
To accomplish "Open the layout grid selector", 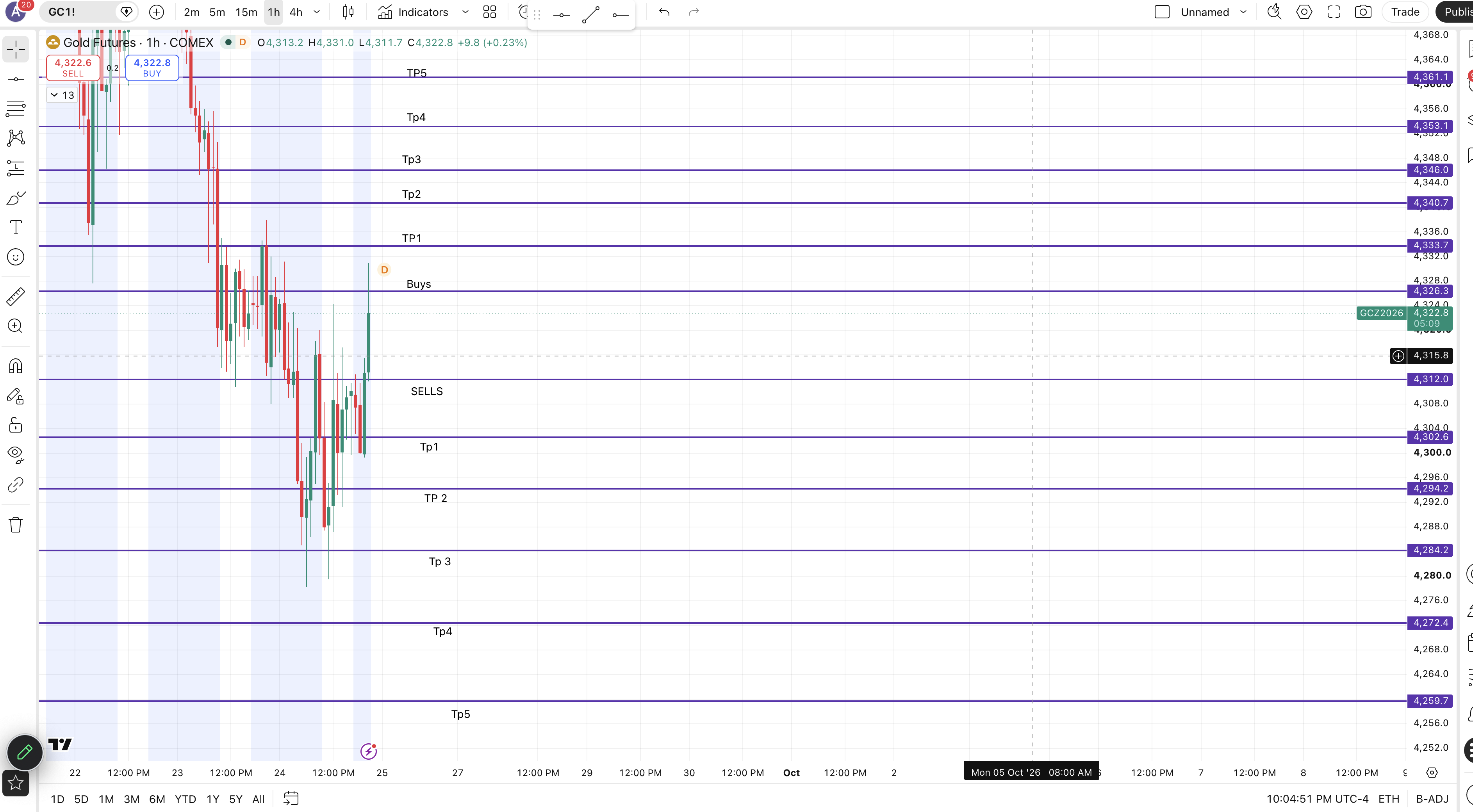I will tap(489, 12).
